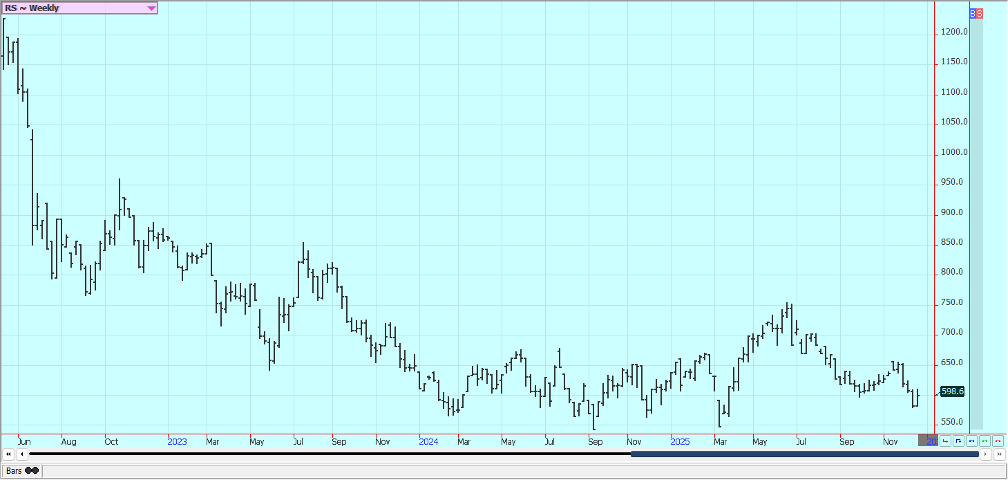Image resolution: width=1008 pixels, height=480 pixels.
Task: Step the chart back one bar
Action: click(x=22, y=454)
